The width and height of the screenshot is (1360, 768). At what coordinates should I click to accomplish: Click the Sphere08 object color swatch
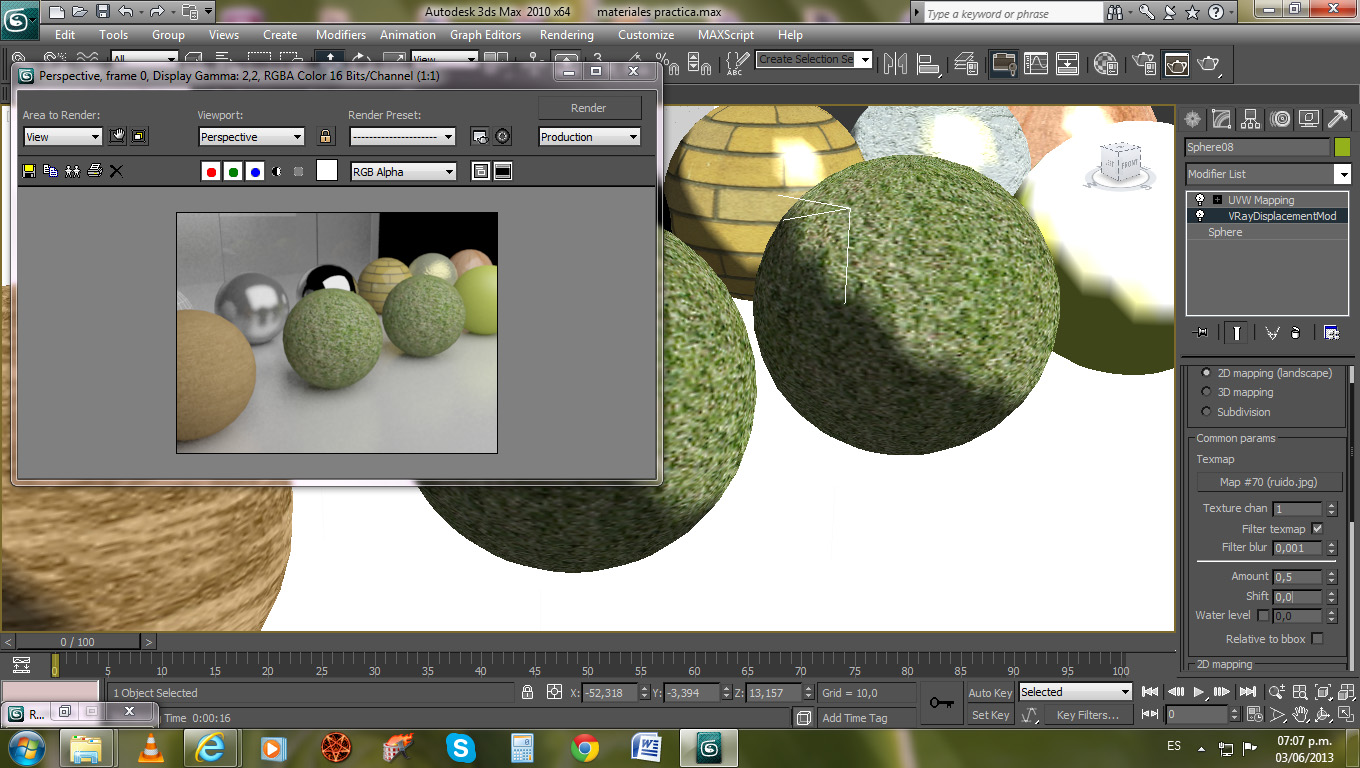tap(1342, 147)
